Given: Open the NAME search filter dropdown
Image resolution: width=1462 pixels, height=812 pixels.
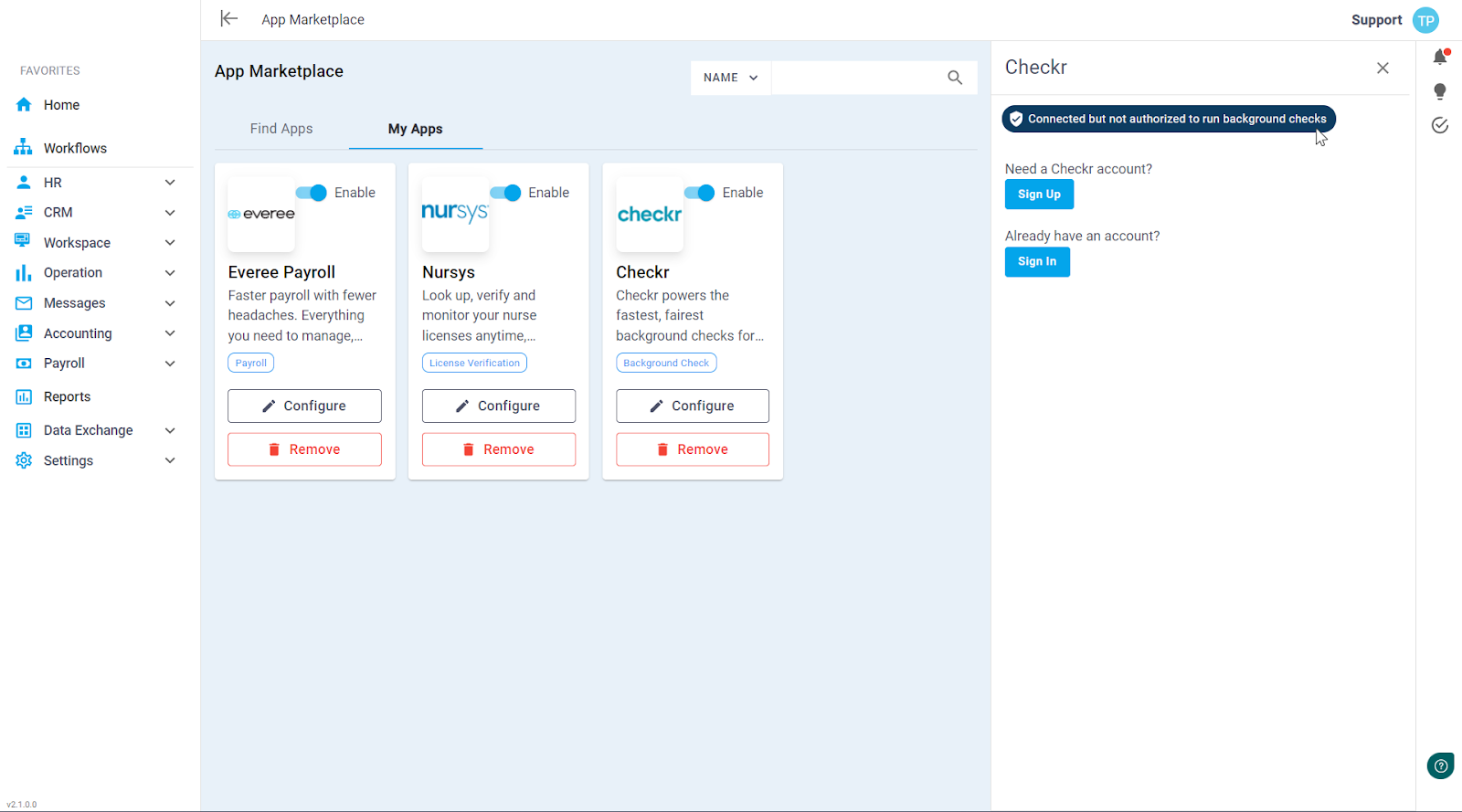Looking at the screenshot, I should click(x=731, y=78).
